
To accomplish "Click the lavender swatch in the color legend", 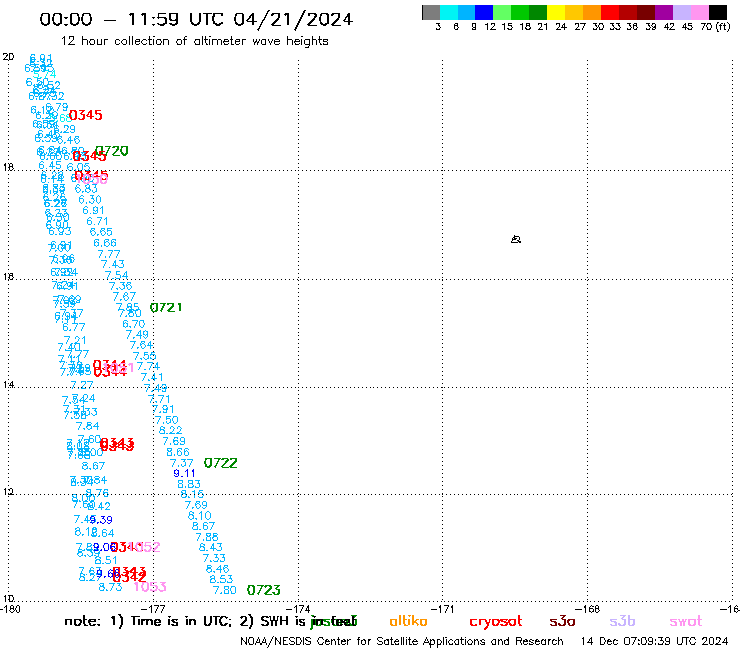I will tap(681, 13).
